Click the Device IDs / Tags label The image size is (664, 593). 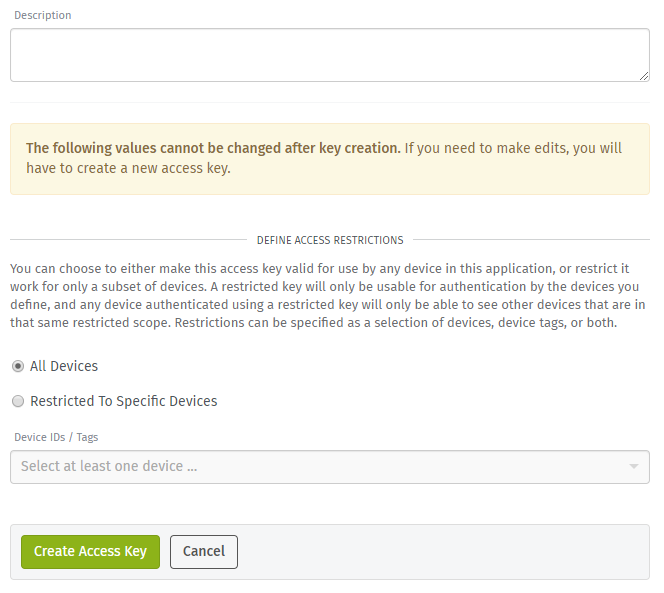coord(56,437)
